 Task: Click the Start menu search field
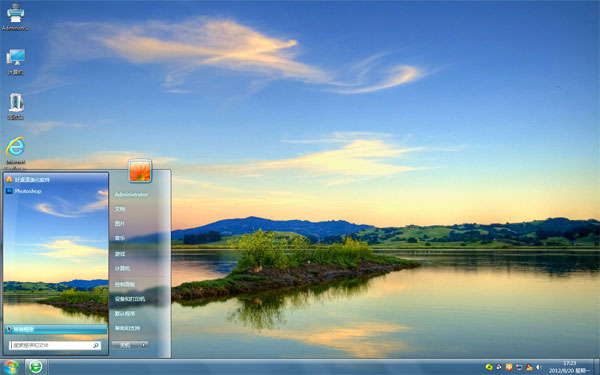(x=55, y=346)
